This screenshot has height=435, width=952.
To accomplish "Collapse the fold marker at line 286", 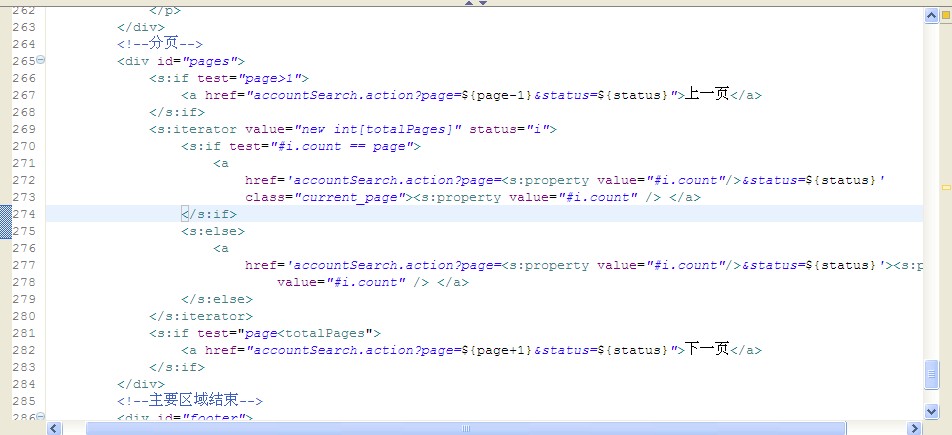I will (41, 416).
